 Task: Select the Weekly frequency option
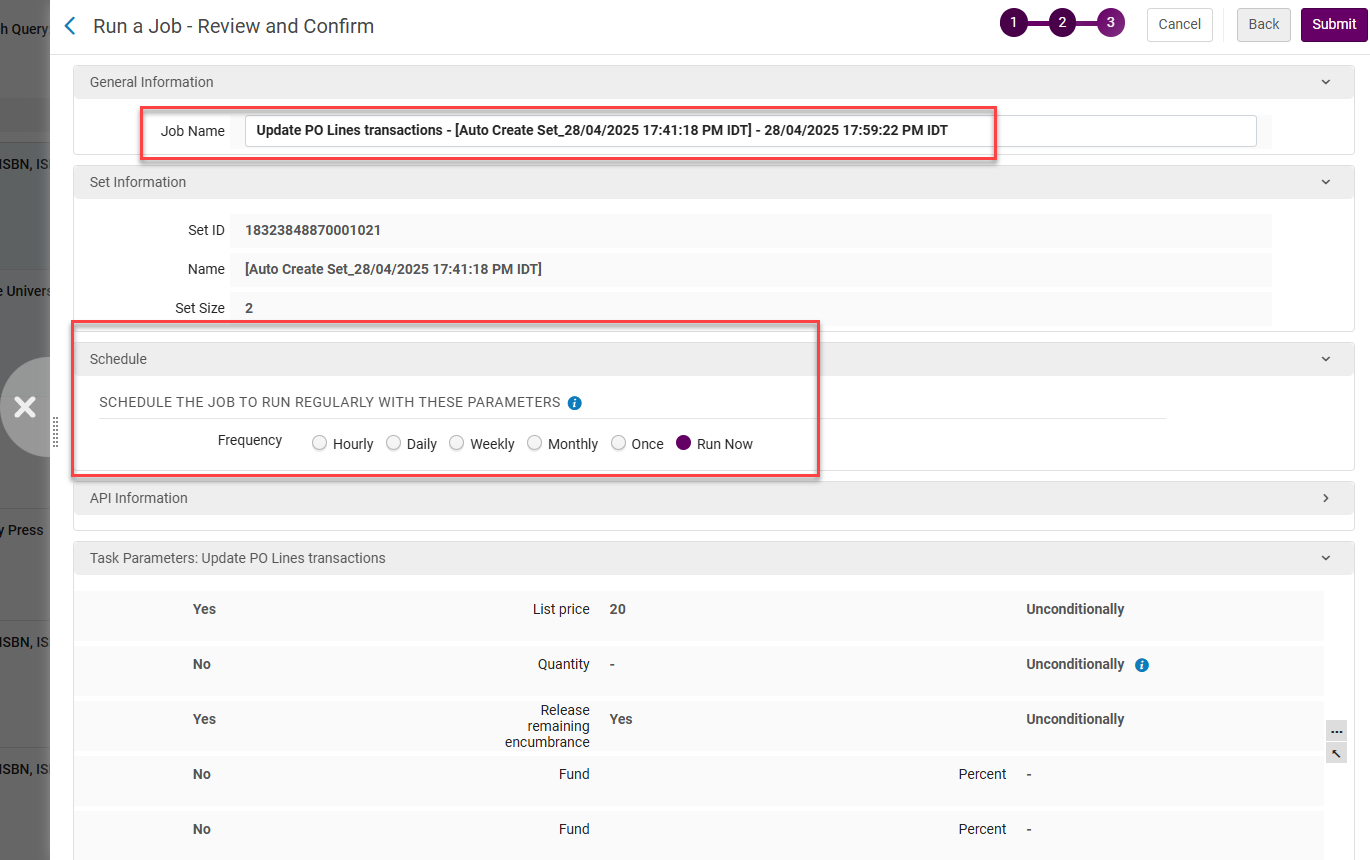457,443
